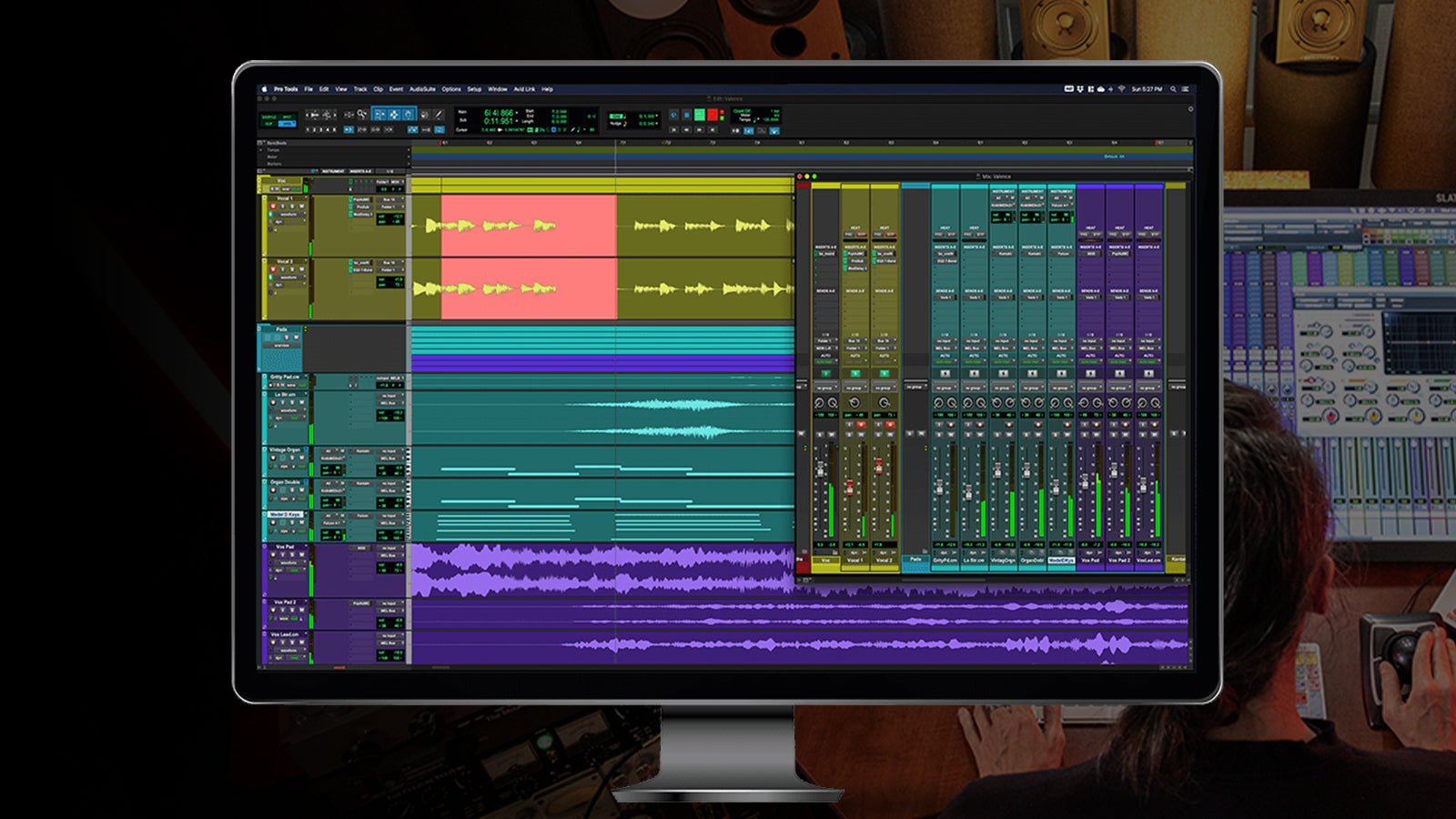The width and height of the screenshot is (1456, 819).
Task: Toggle Vocal 2 record button in Mix window
Action: (x=890, y=425)
